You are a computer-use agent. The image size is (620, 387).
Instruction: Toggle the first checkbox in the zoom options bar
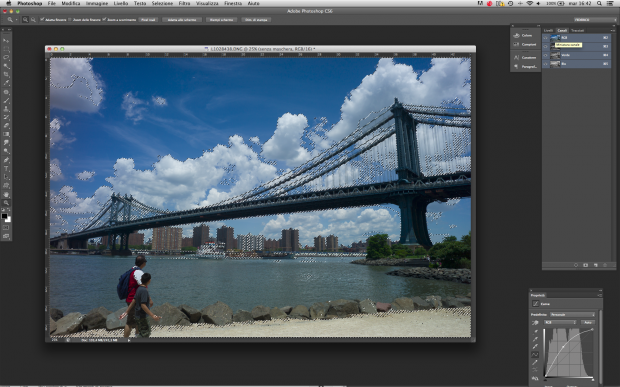pos(42,19)
